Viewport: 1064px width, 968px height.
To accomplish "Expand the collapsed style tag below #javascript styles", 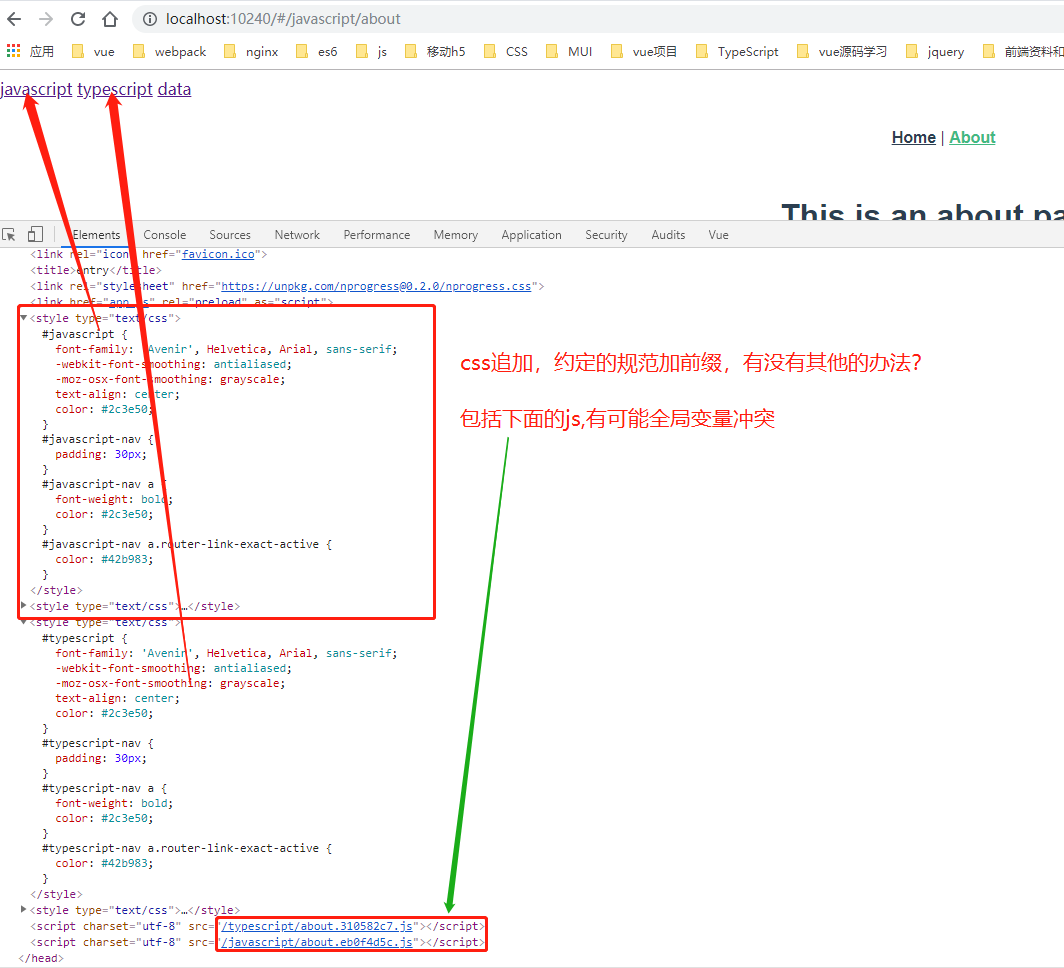I will click(24, 605).
